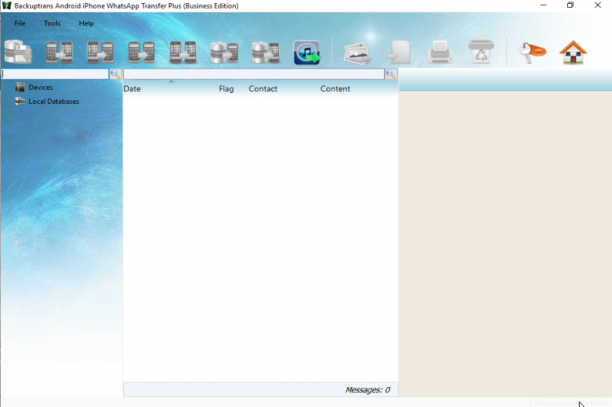The width and height of the screenshot is (612, 407).
Task: Click the printer icon in toolbar
Action: (440, 52)
